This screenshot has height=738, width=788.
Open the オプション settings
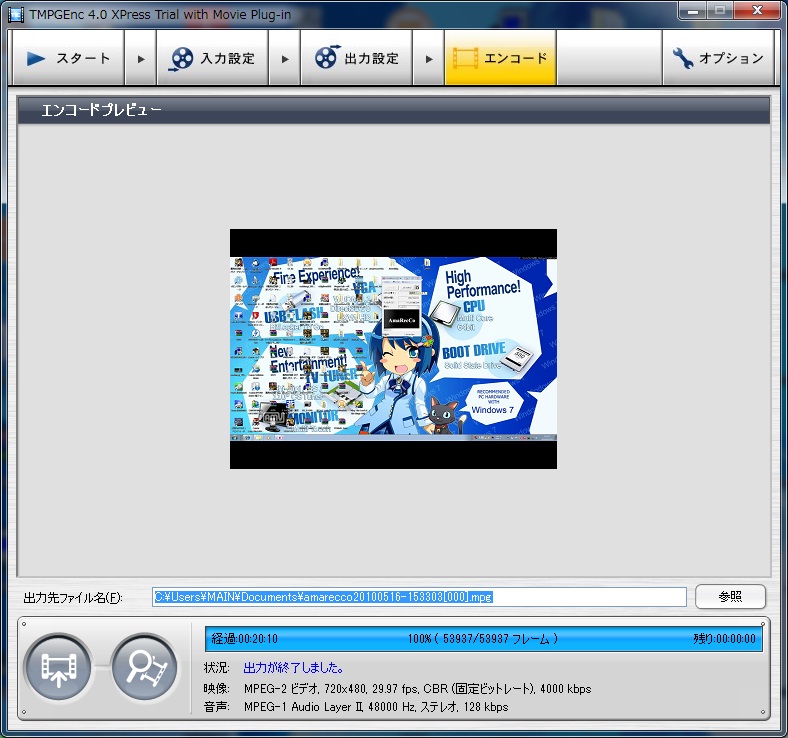pos(718,58)
